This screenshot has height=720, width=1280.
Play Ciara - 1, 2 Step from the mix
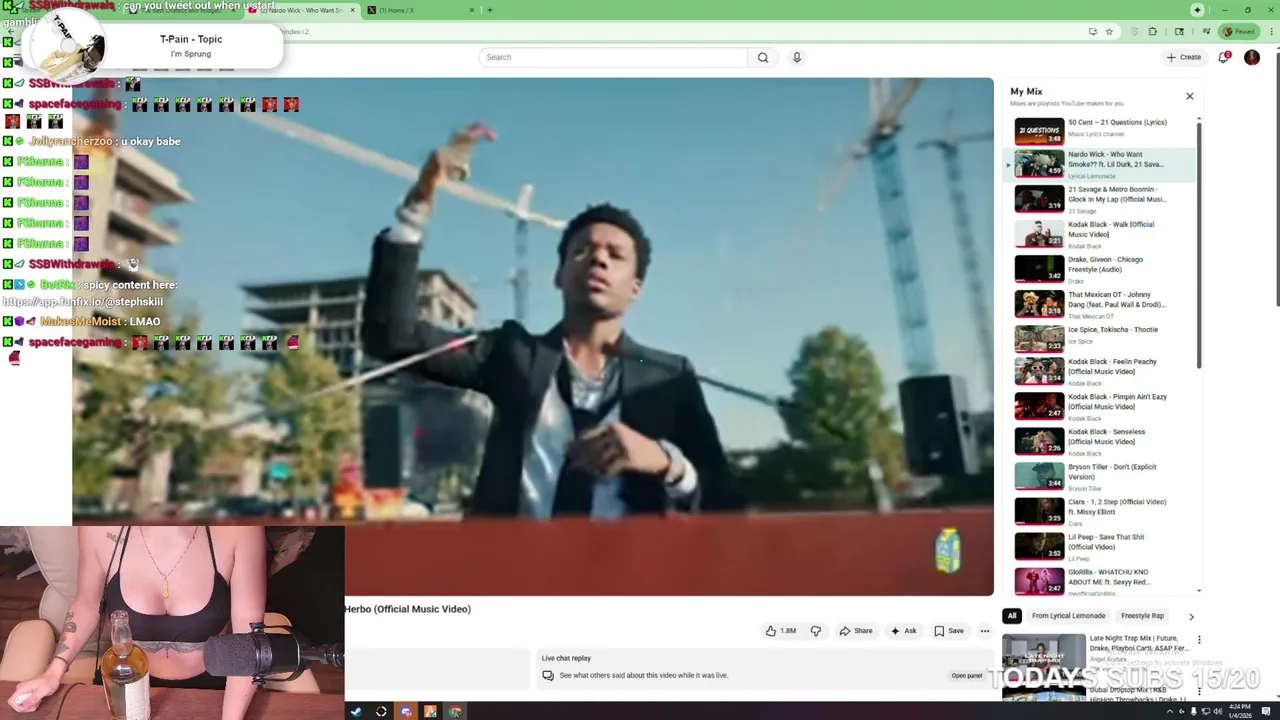(x=1100, y=511)
